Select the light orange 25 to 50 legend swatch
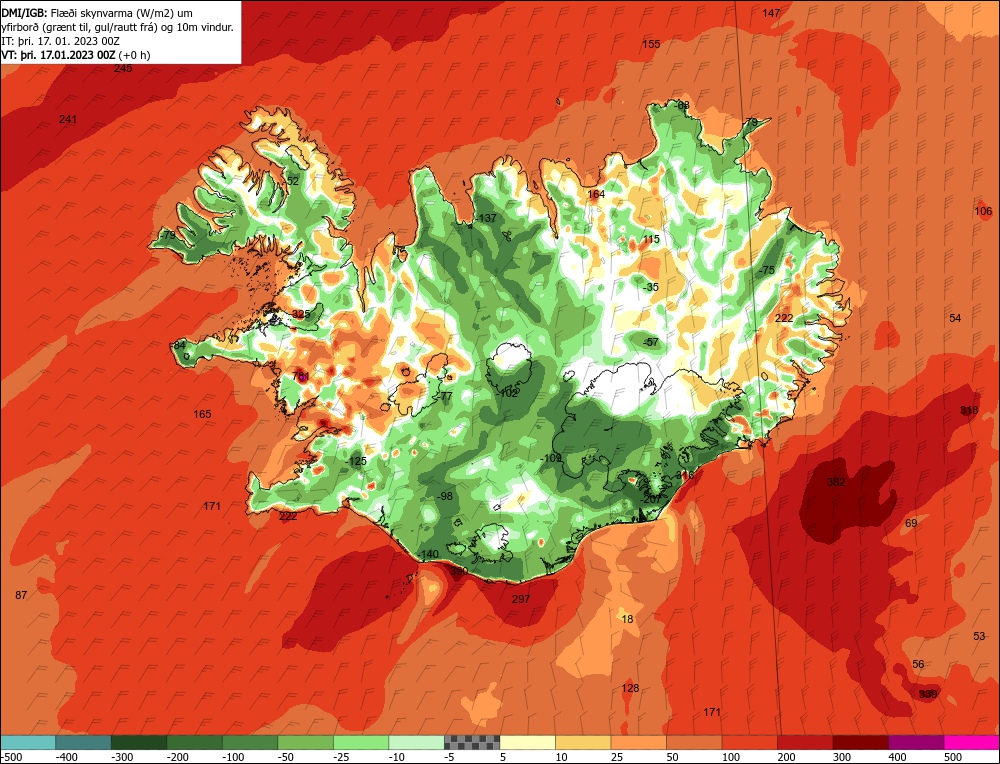1000x764 pixels. [638, 742]
